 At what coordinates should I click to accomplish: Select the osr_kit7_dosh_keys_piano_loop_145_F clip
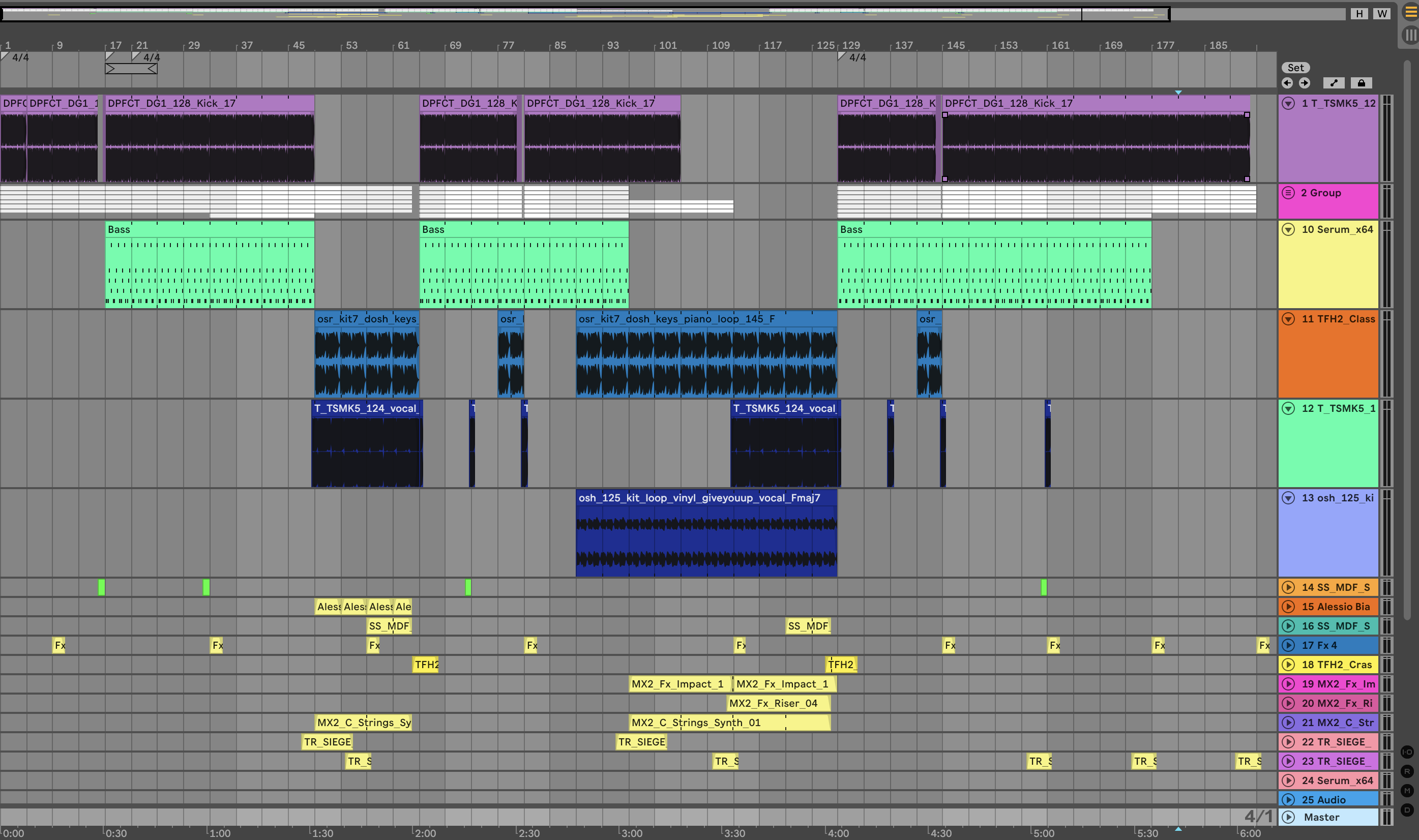point(706,354)
